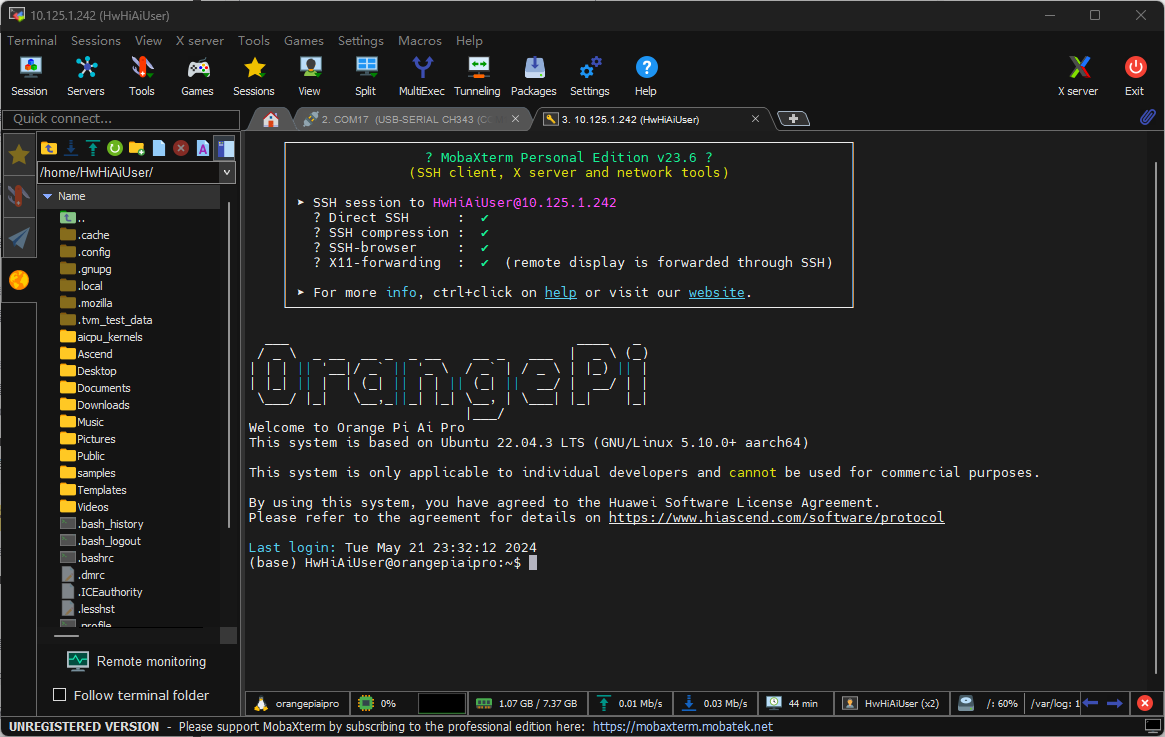Close the 10.125.1.242 session tab
The image size is (1165, 737).
coord(756,119)
